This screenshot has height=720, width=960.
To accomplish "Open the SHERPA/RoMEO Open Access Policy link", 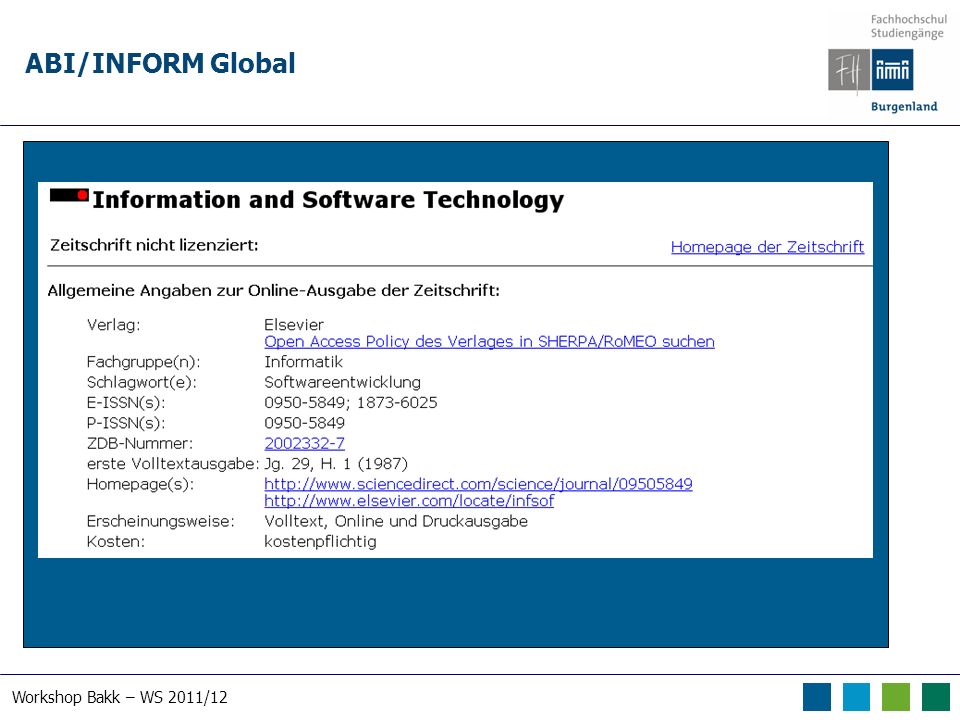I will pos(489,342).
